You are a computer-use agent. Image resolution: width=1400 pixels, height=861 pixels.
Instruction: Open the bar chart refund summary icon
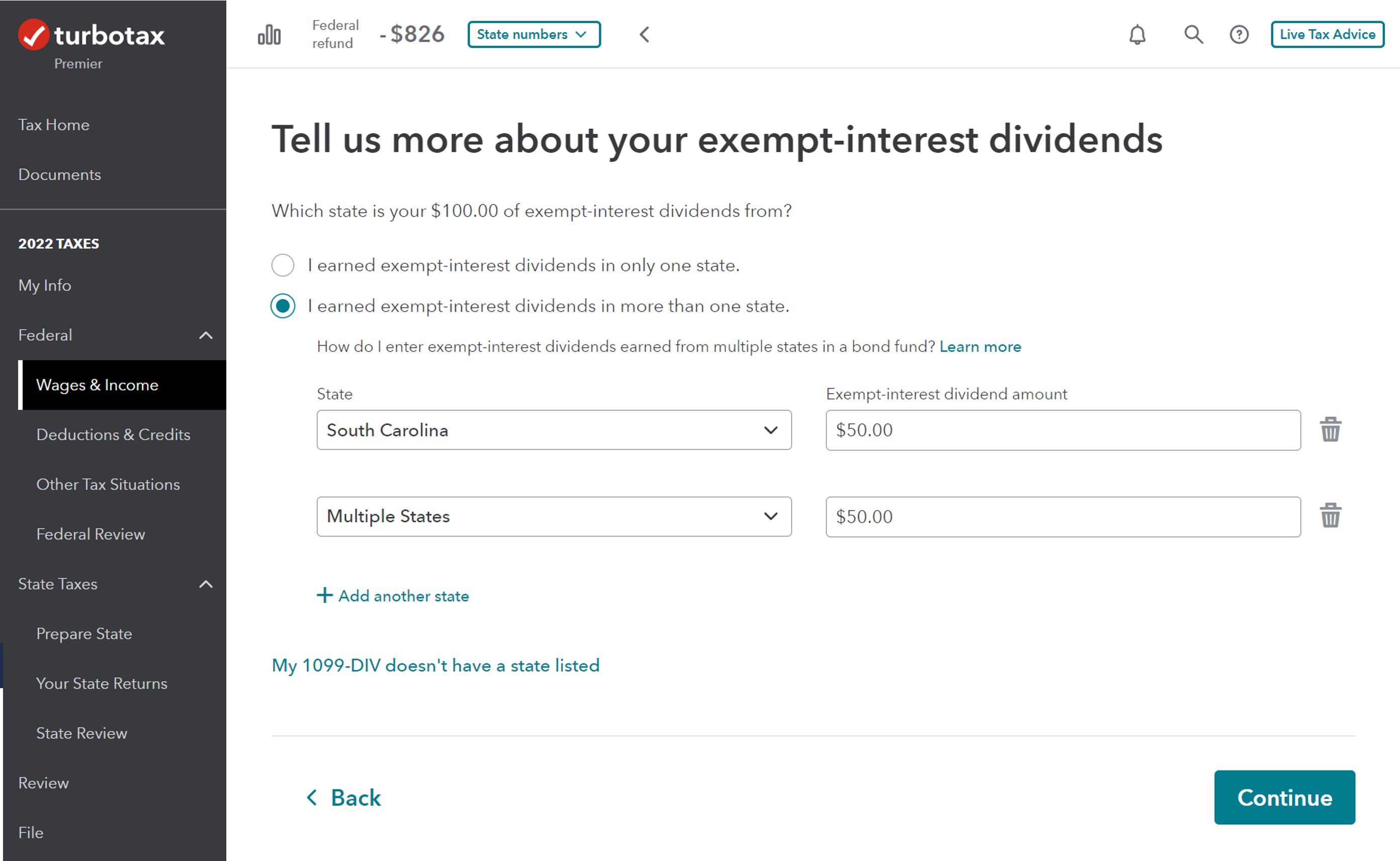pos(269,35)
